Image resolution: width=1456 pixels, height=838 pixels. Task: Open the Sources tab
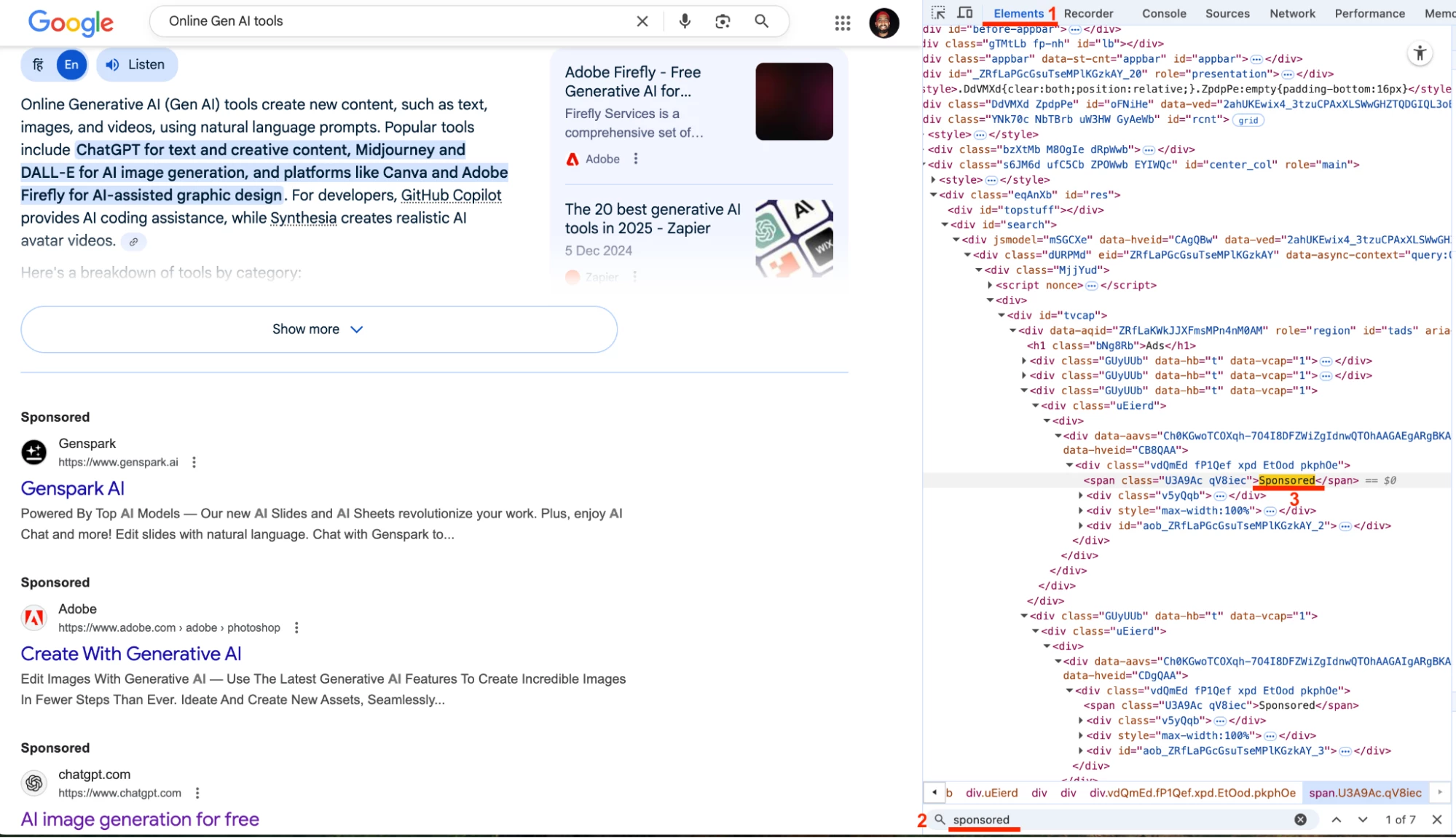click(x=1227, y=13)
